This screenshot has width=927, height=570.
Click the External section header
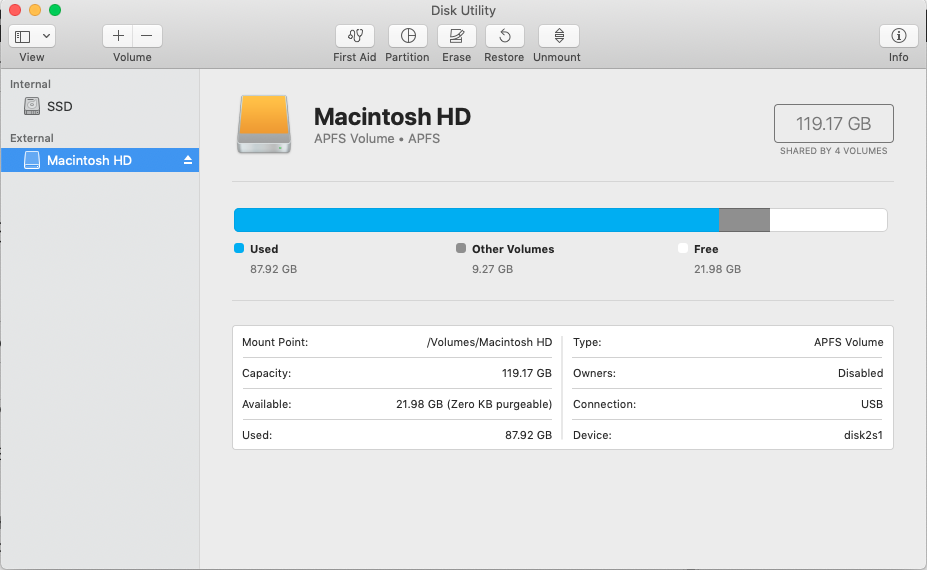click(31, 138)
